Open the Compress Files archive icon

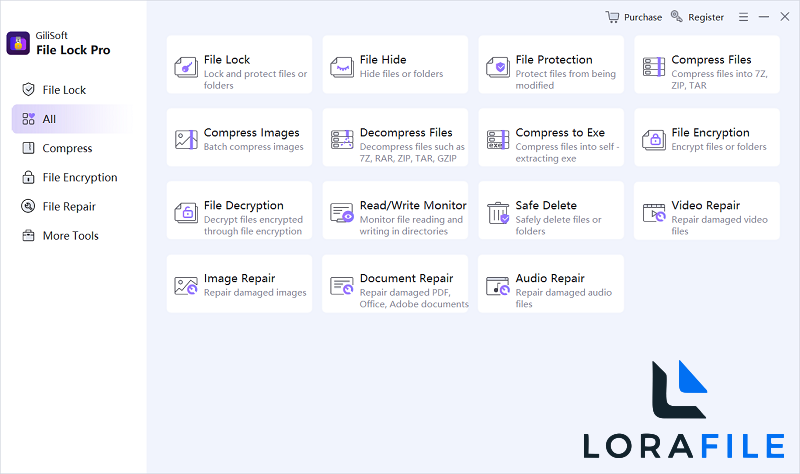coord(654,67)
